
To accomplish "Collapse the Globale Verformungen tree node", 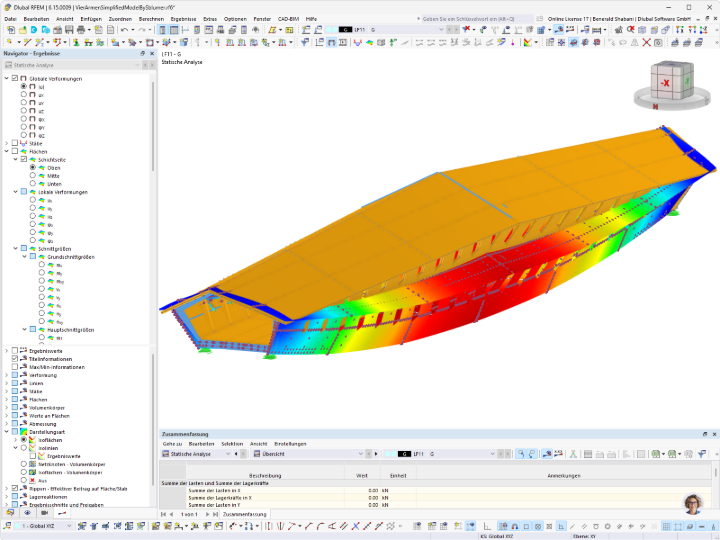I will pyautogui.click(x=6, y=79).
